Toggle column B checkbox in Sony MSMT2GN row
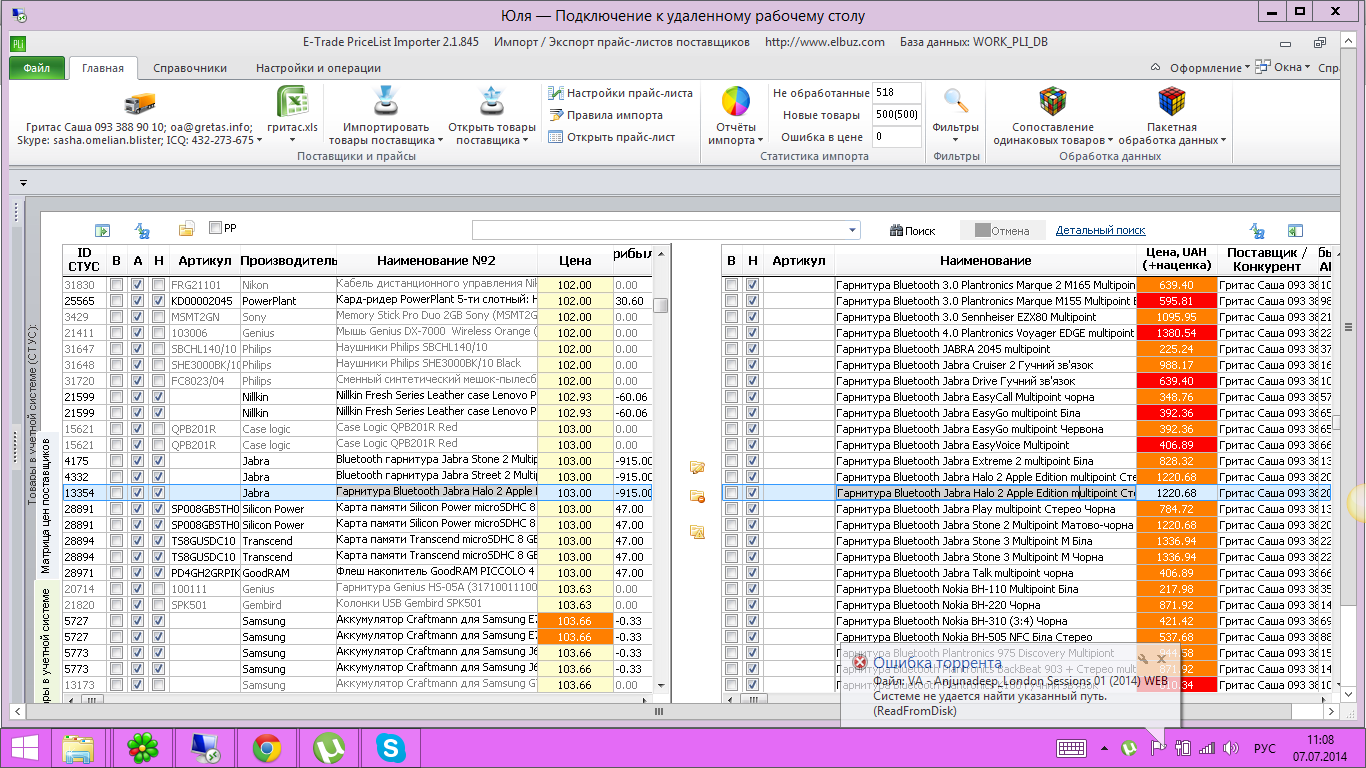1366x768 pixels. click(x=116, y=317)
